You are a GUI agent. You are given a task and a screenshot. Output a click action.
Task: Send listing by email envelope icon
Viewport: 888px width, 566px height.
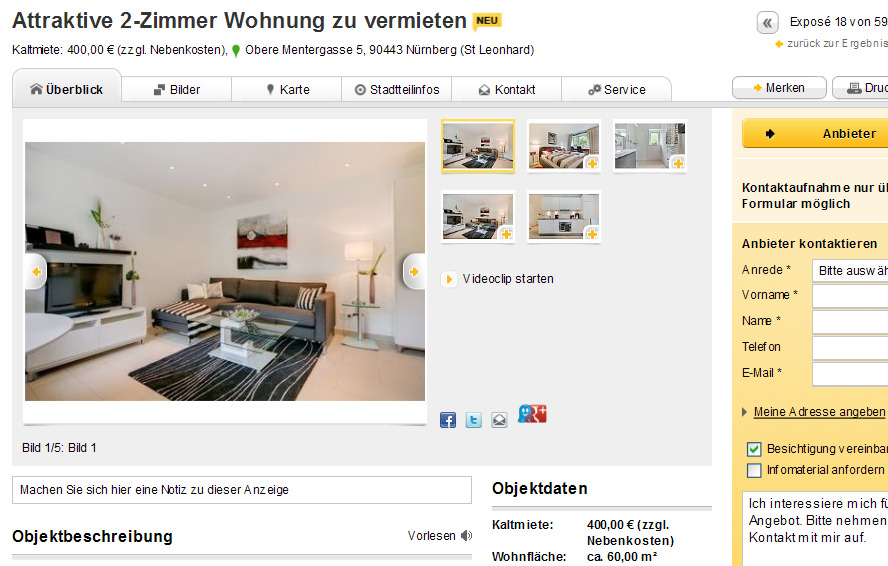[499, 420]
